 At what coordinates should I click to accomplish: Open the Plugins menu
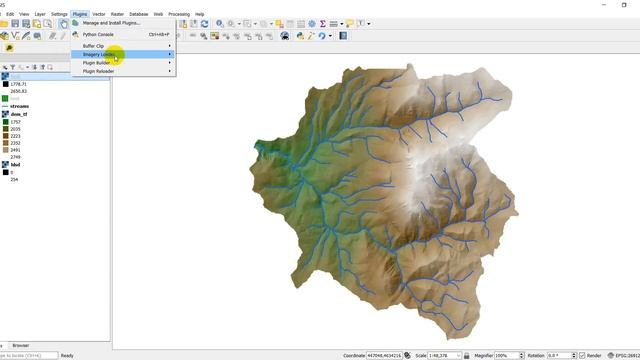tap(80, 14)
